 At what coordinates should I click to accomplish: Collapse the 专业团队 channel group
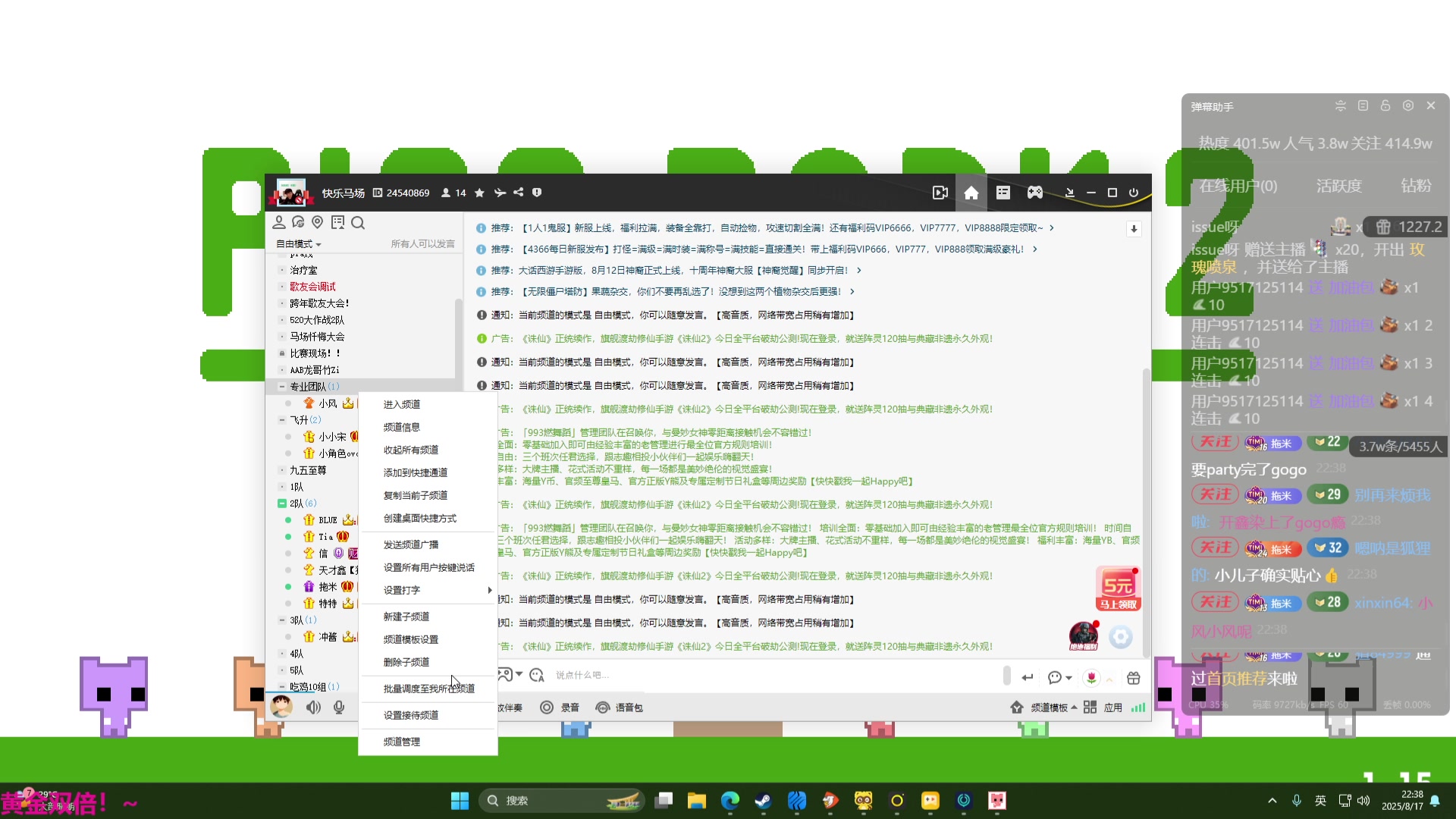(282, 387)
